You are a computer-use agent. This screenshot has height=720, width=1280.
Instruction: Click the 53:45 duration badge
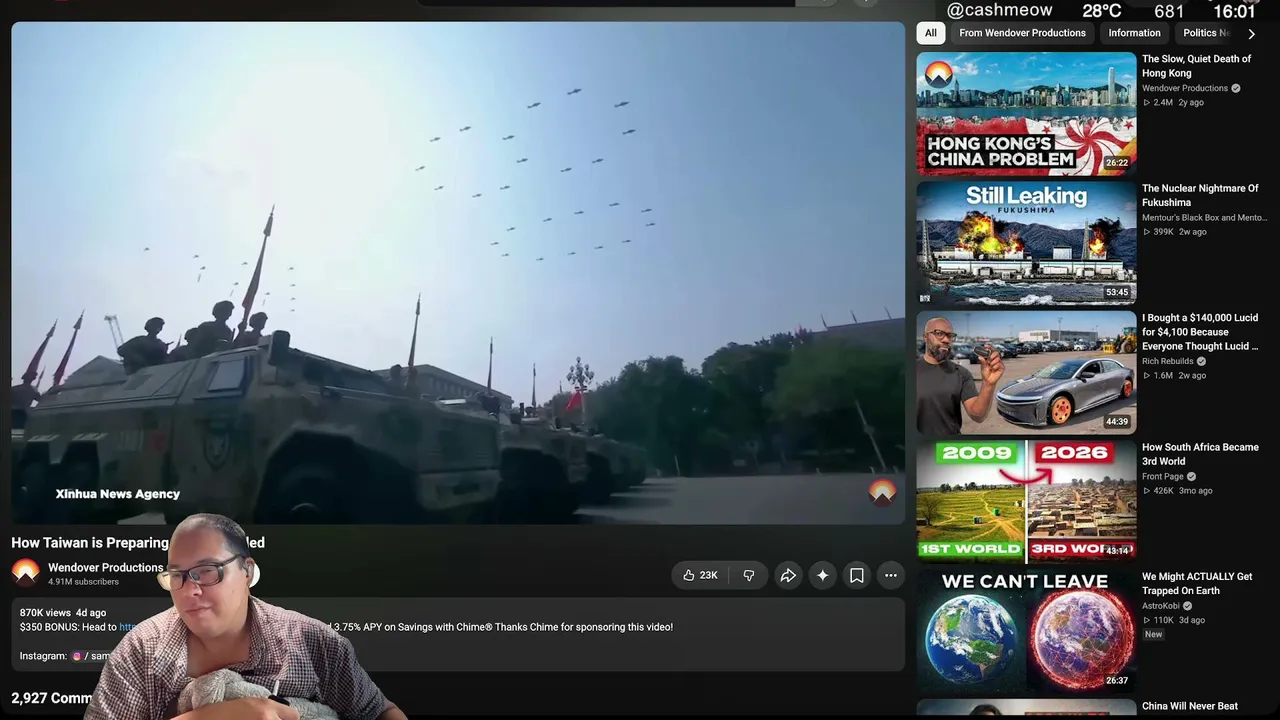click(1117, 292)
